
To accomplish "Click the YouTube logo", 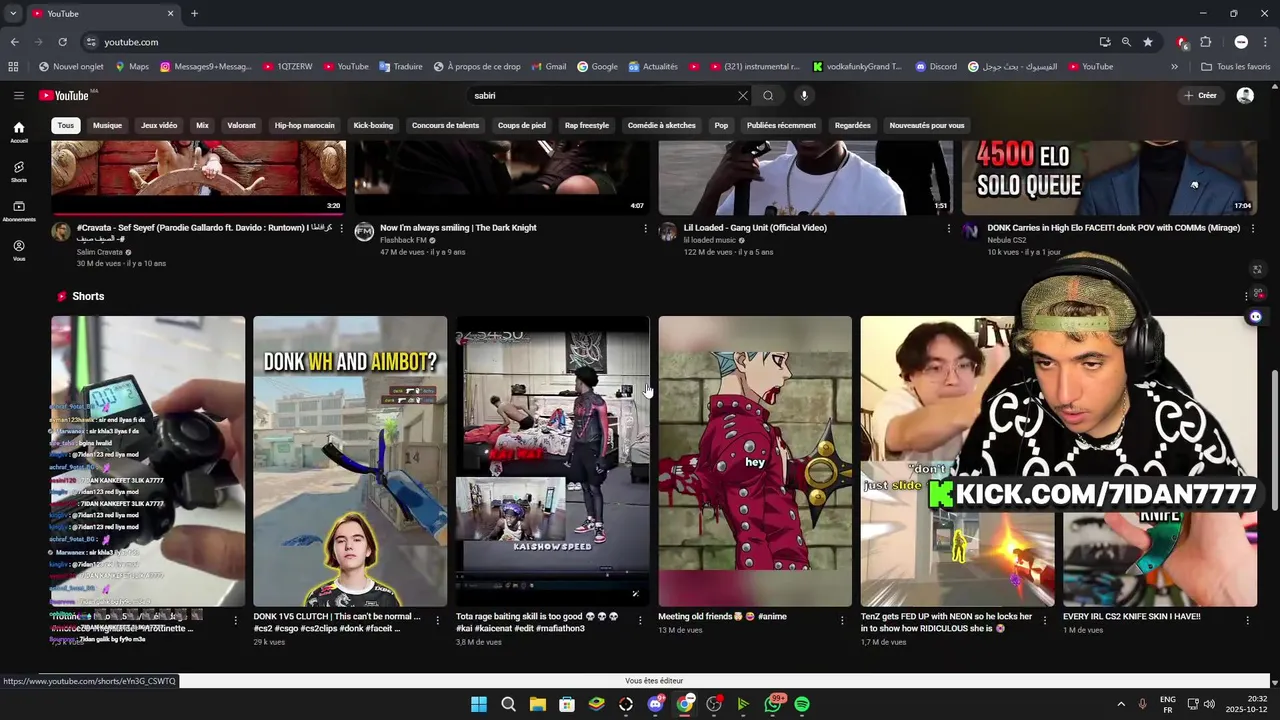I will tap(65, 95).
